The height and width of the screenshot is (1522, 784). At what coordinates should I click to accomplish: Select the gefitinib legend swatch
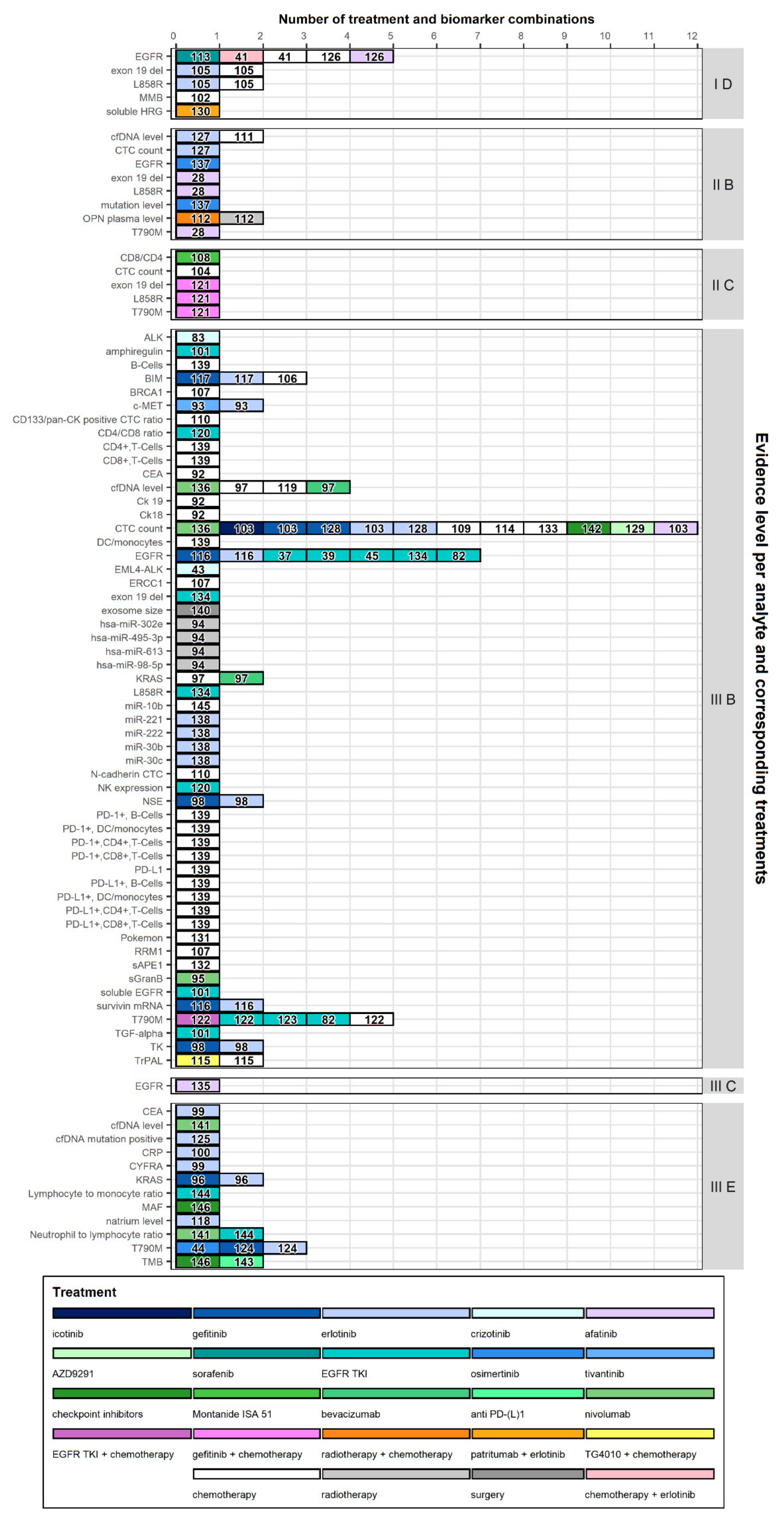pos(257,1313)
